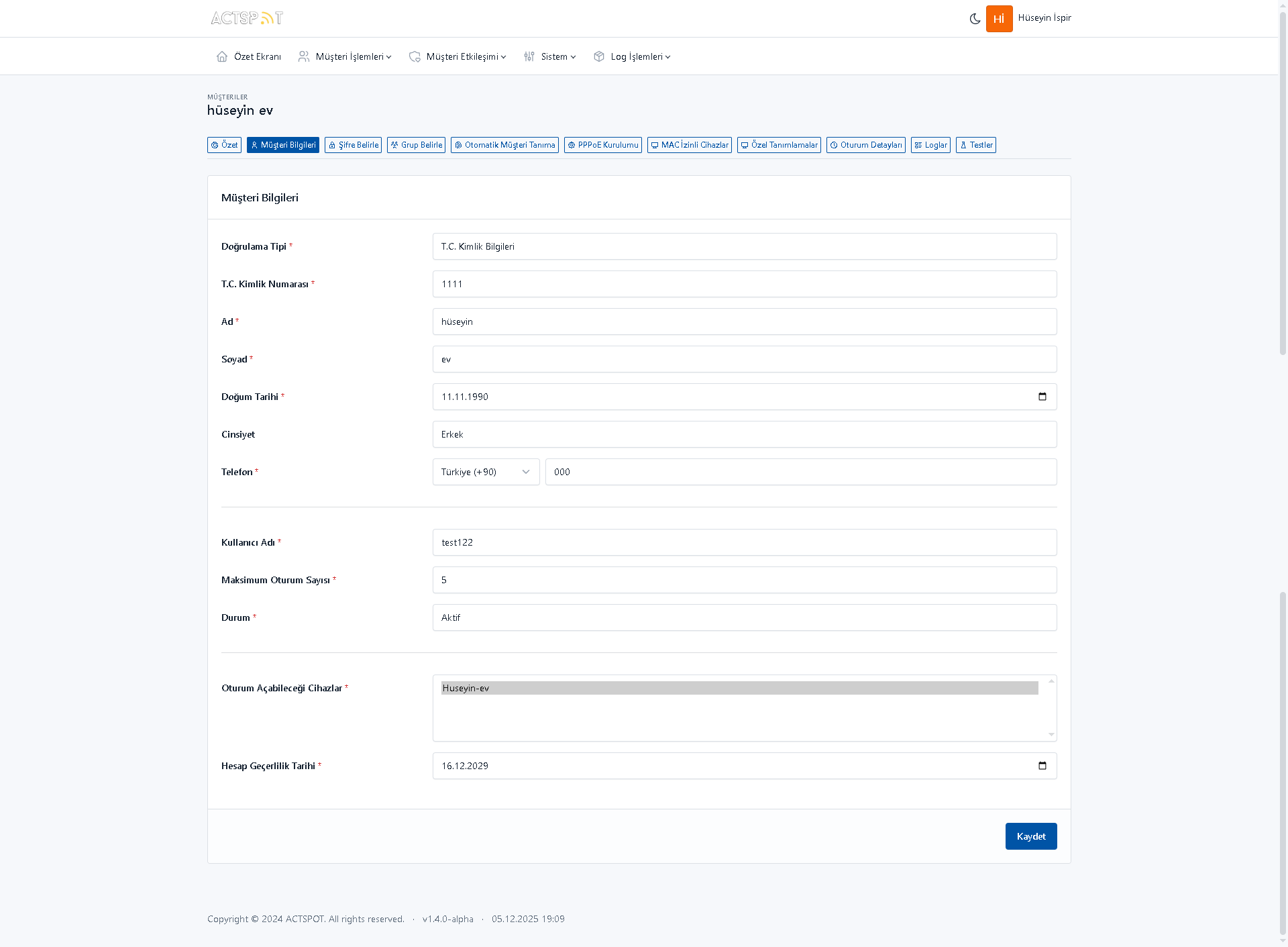Click the Kaydet button
This screenshot has height=947, width=1288.
coord(1030,836)
